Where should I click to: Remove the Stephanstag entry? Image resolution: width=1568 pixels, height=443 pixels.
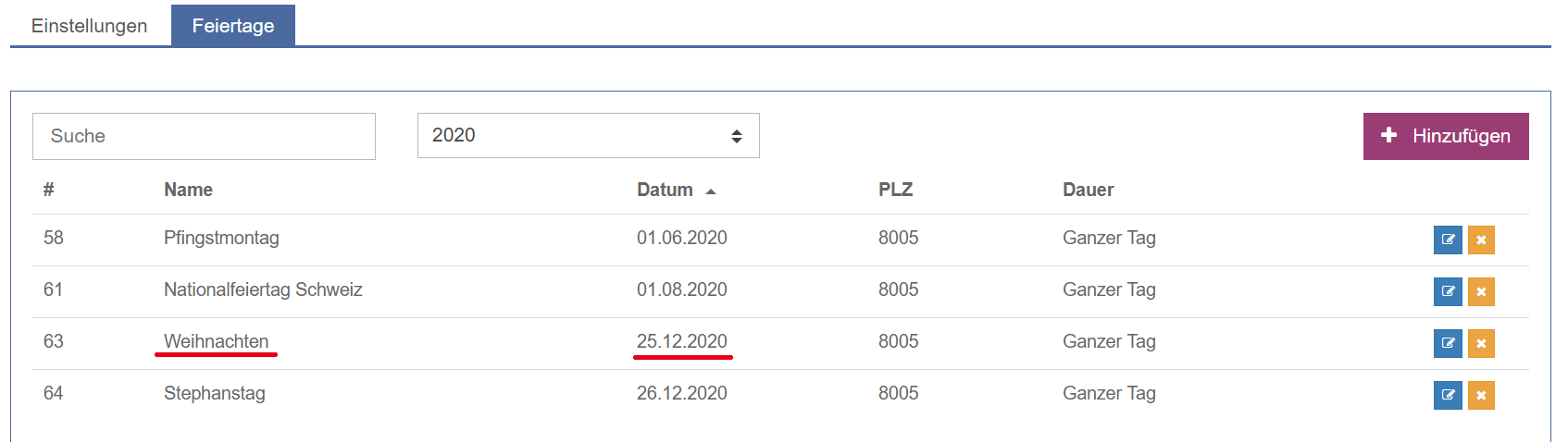(x=1481, y=395)
